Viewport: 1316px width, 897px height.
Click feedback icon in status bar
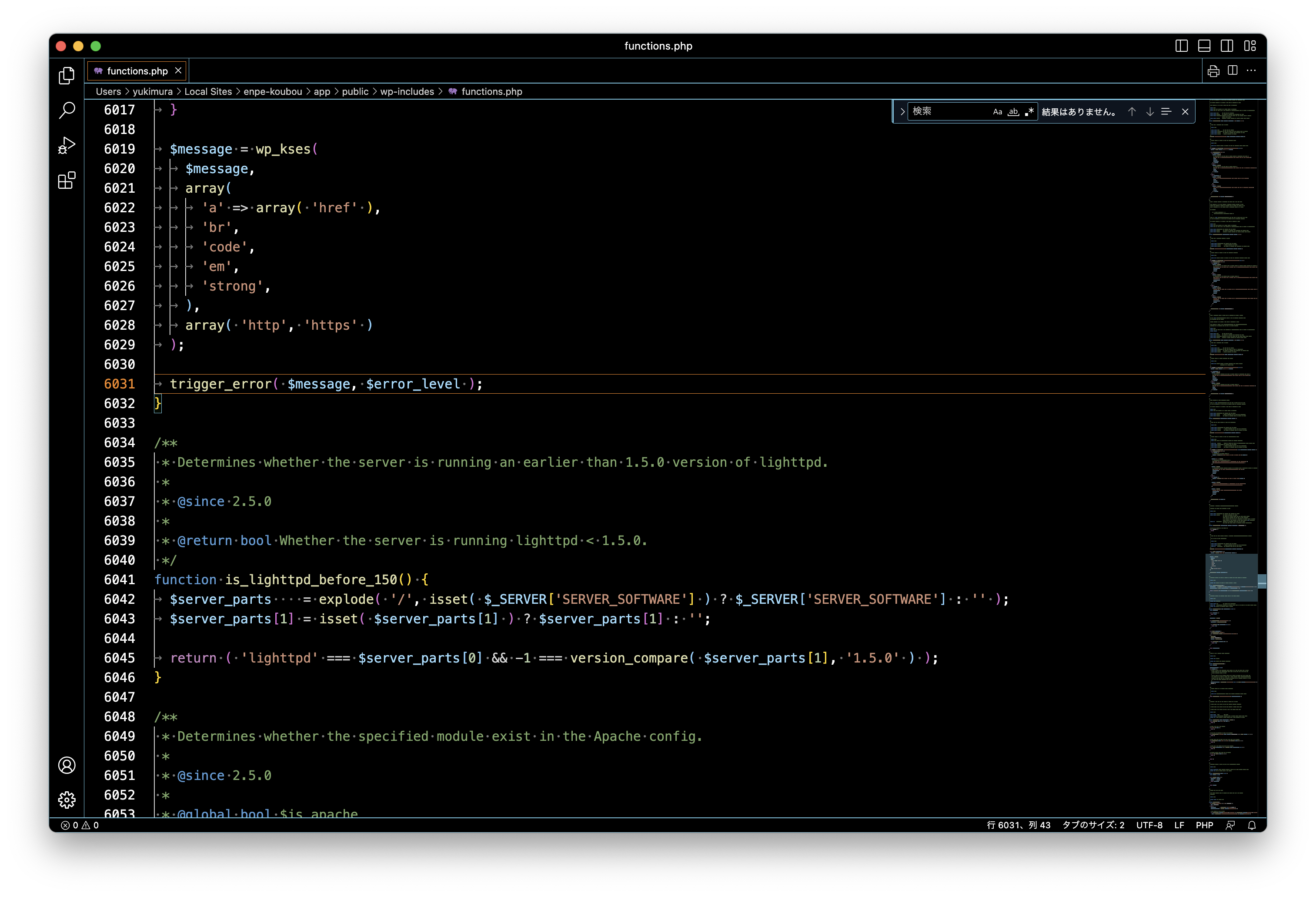(x=1230, y=825)
